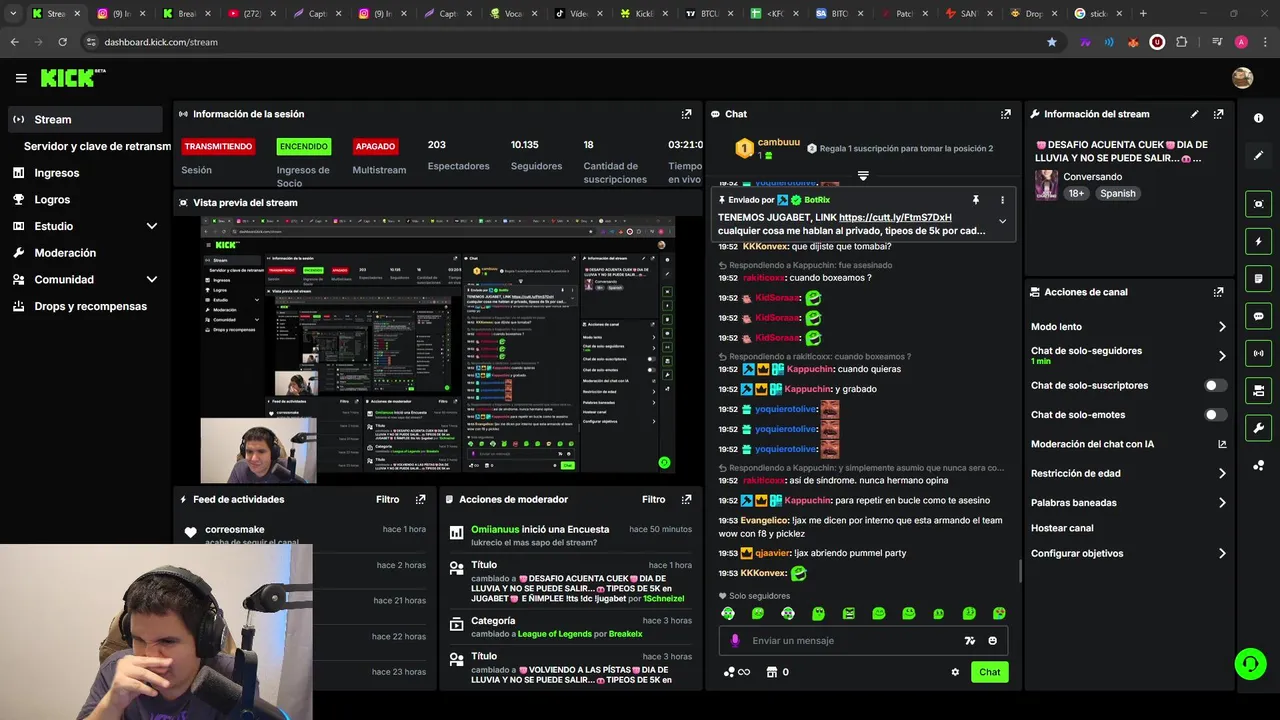Click the Spanish language tag
This screenshot has height=720, width=1280.
(x=1117, y=193)
